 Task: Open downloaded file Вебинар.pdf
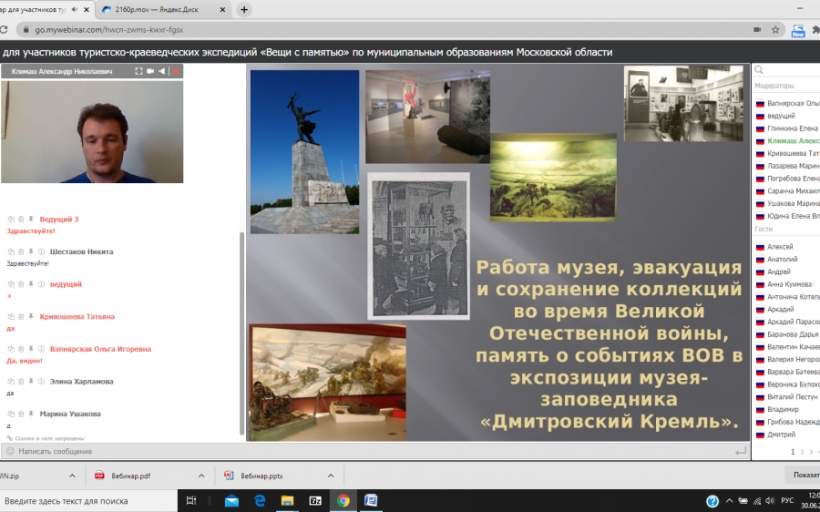[131, 476]
